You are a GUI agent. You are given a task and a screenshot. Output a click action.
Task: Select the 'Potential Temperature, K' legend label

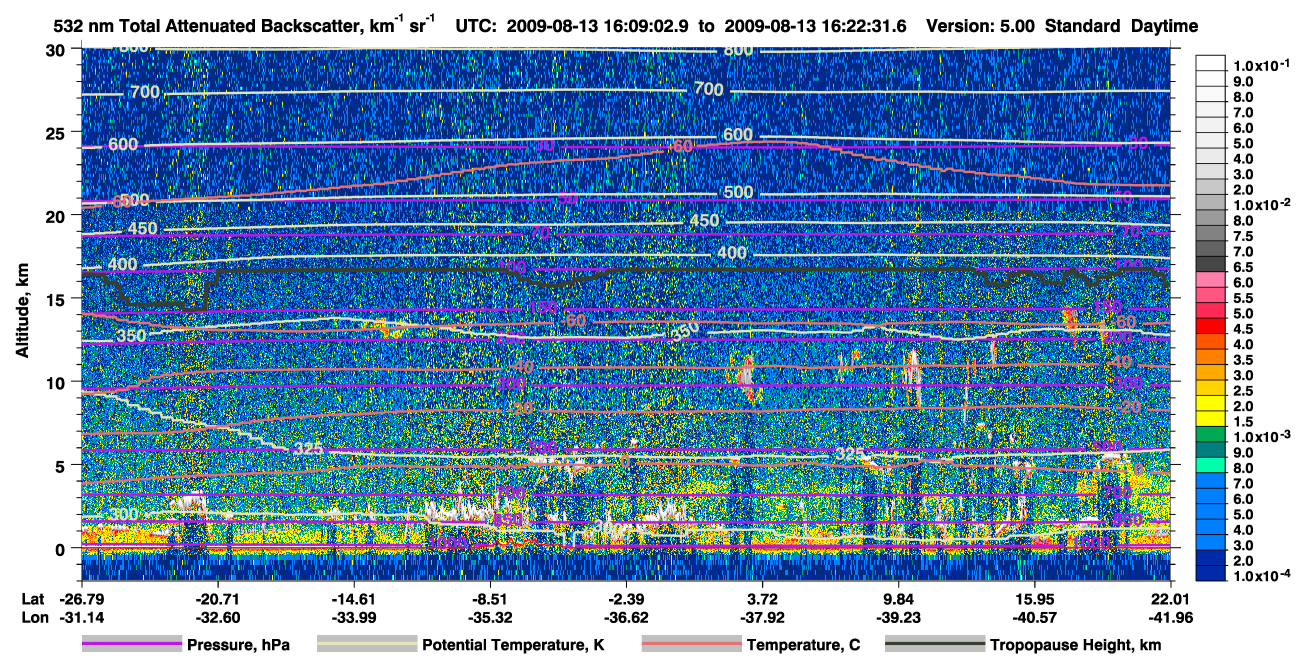click(x=513, y=645)
